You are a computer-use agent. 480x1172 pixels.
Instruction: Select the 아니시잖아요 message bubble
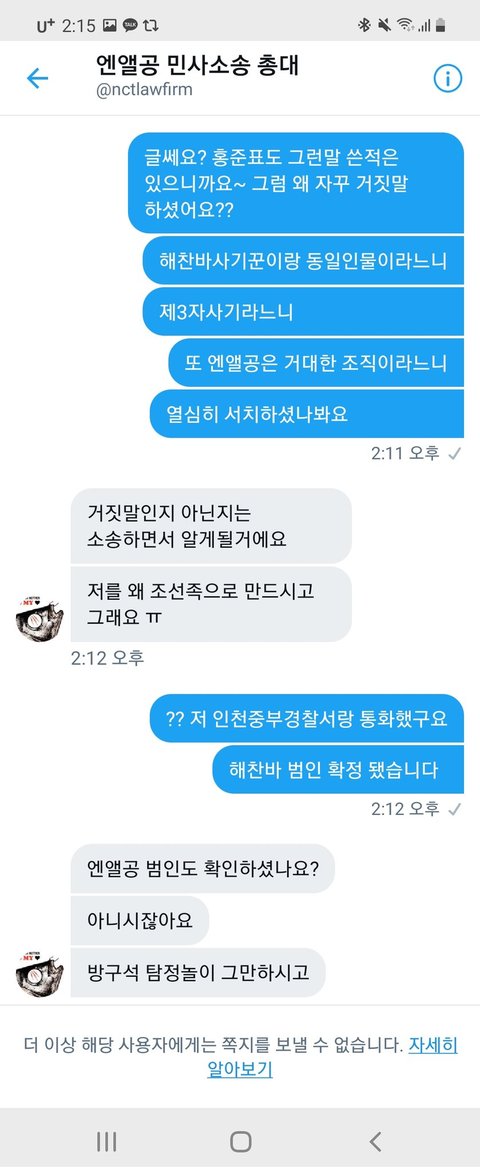pos(140,921)
